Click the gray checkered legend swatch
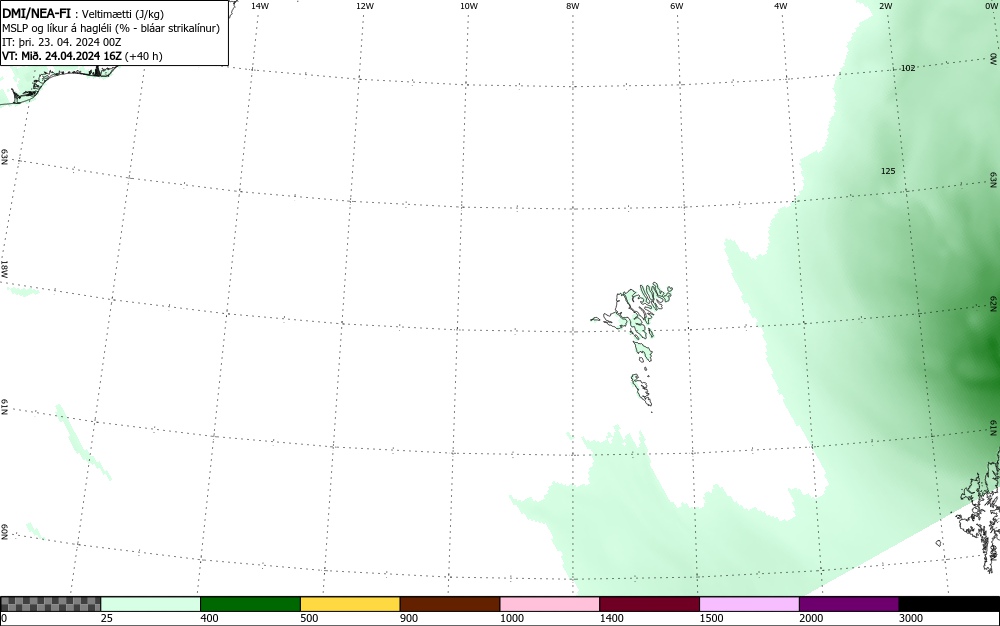Screen dimensions: 1000x626 tap(50, 604)
